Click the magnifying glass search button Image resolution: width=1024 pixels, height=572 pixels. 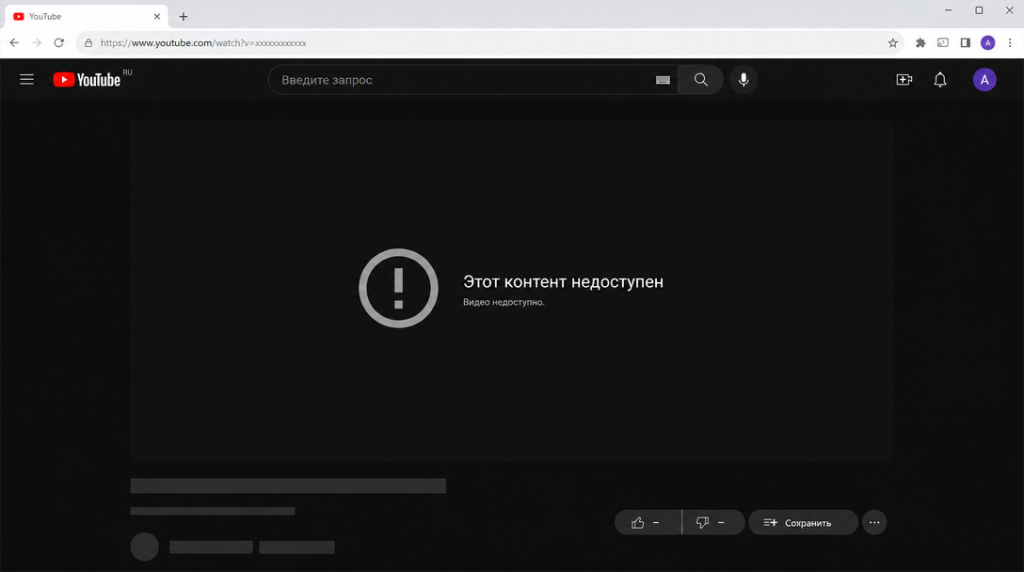pyautogui.click(x=700, y=80)
